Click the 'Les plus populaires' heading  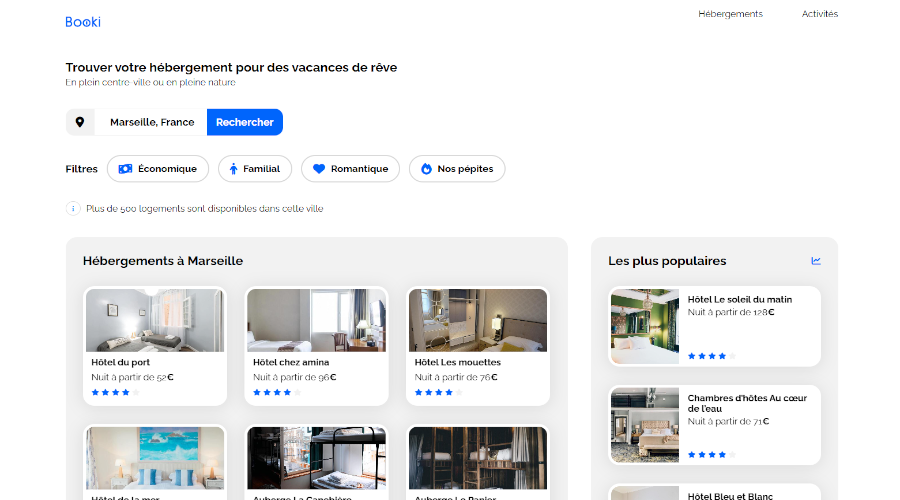tap(667, 261)
